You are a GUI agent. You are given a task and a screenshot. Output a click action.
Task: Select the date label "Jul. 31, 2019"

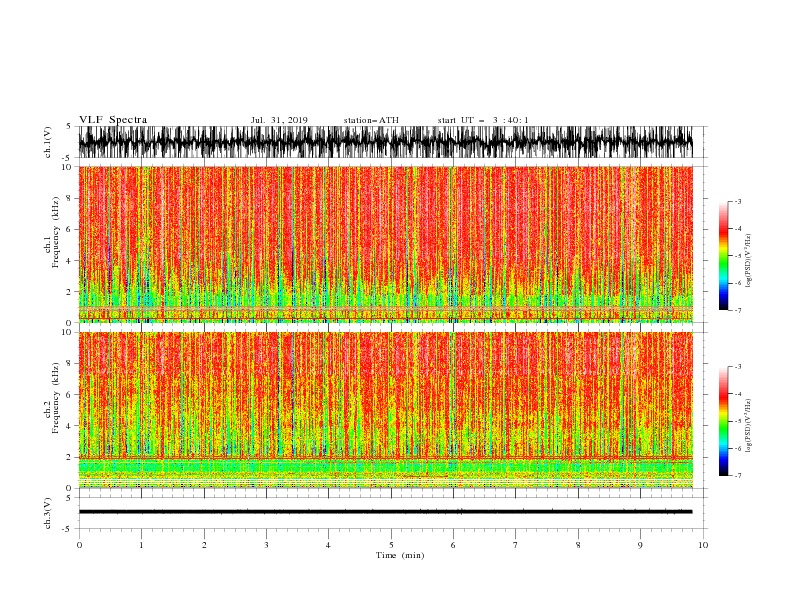pos(279,120)
